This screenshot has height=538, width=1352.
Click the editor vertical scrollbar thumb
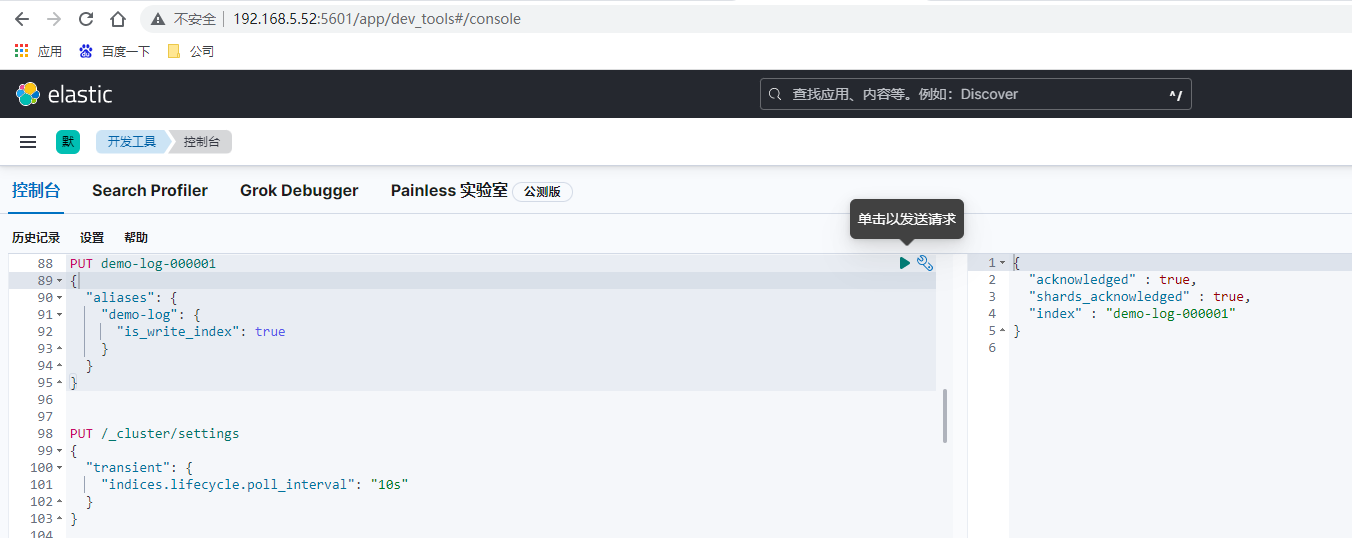click(944, 416)
